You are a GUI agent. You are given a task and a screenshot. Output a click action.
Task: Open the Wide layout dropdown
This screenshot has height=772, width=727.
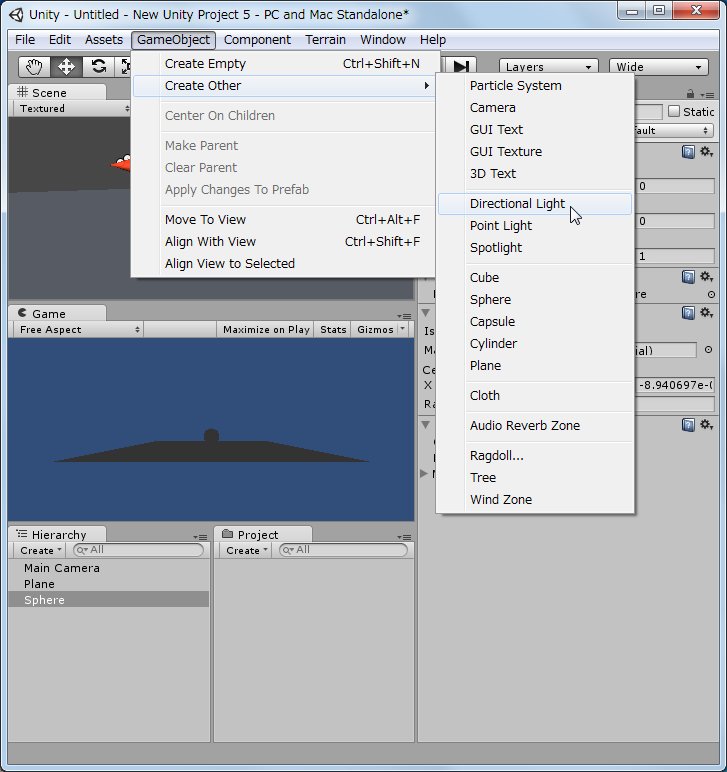pyautogui.click(x=658, y=67)
